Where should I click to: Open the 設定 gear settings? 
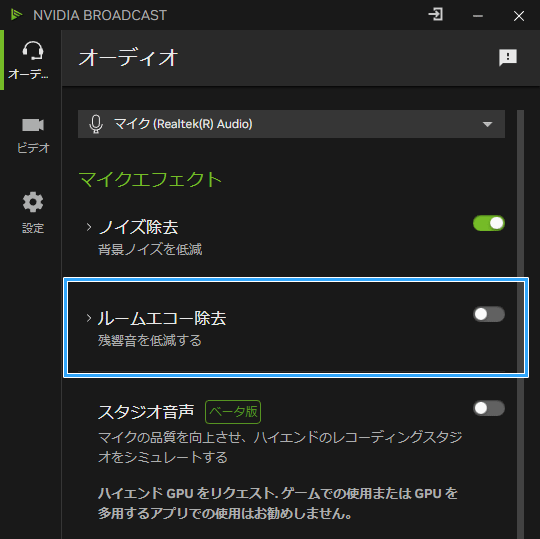click(x=33, y=213)
